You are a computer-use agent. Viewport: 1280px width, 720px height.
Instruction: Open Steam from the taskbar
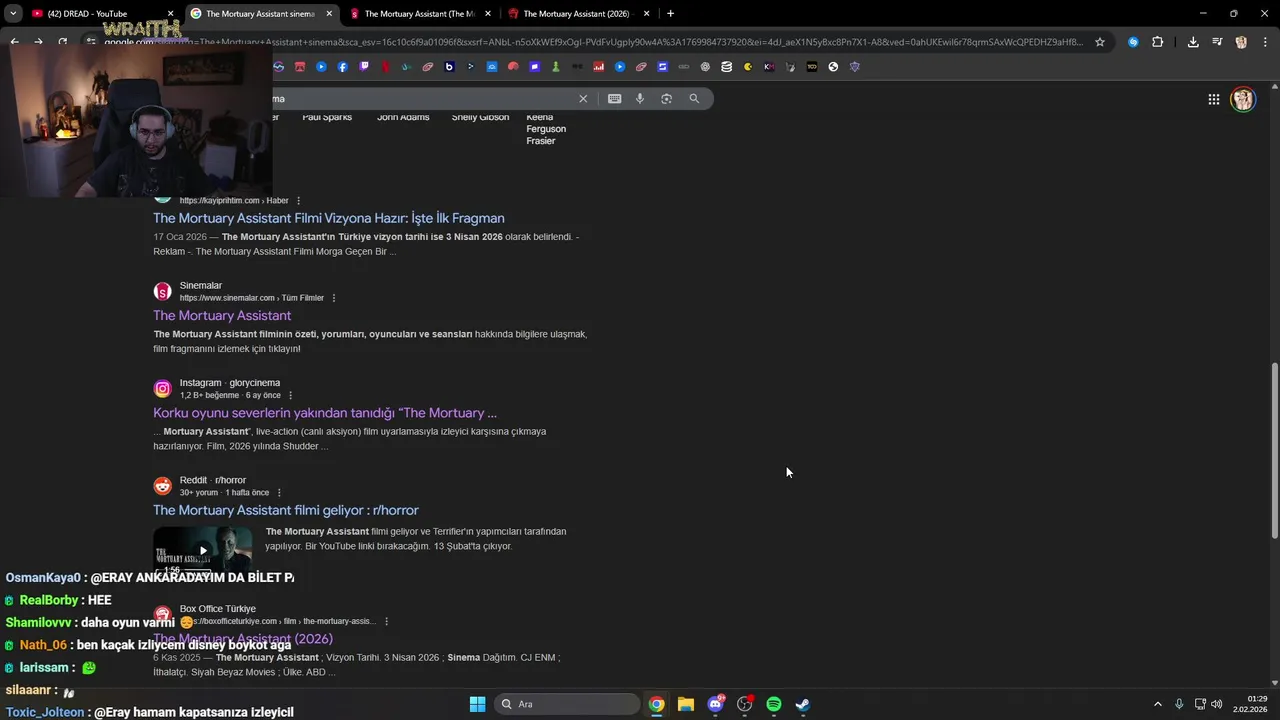tap(802, 704)
